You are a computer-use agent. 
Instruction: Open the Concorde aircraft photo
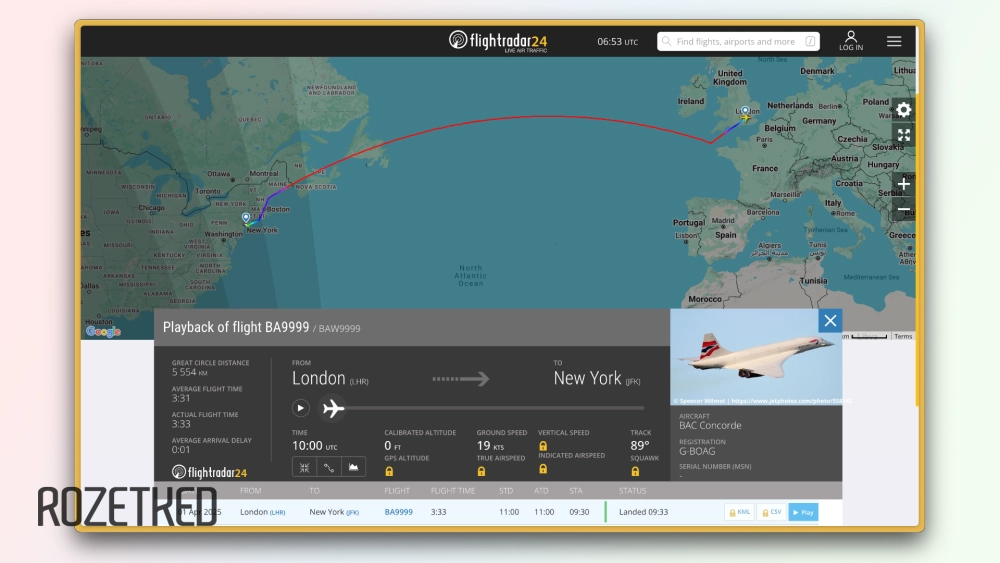756,358
